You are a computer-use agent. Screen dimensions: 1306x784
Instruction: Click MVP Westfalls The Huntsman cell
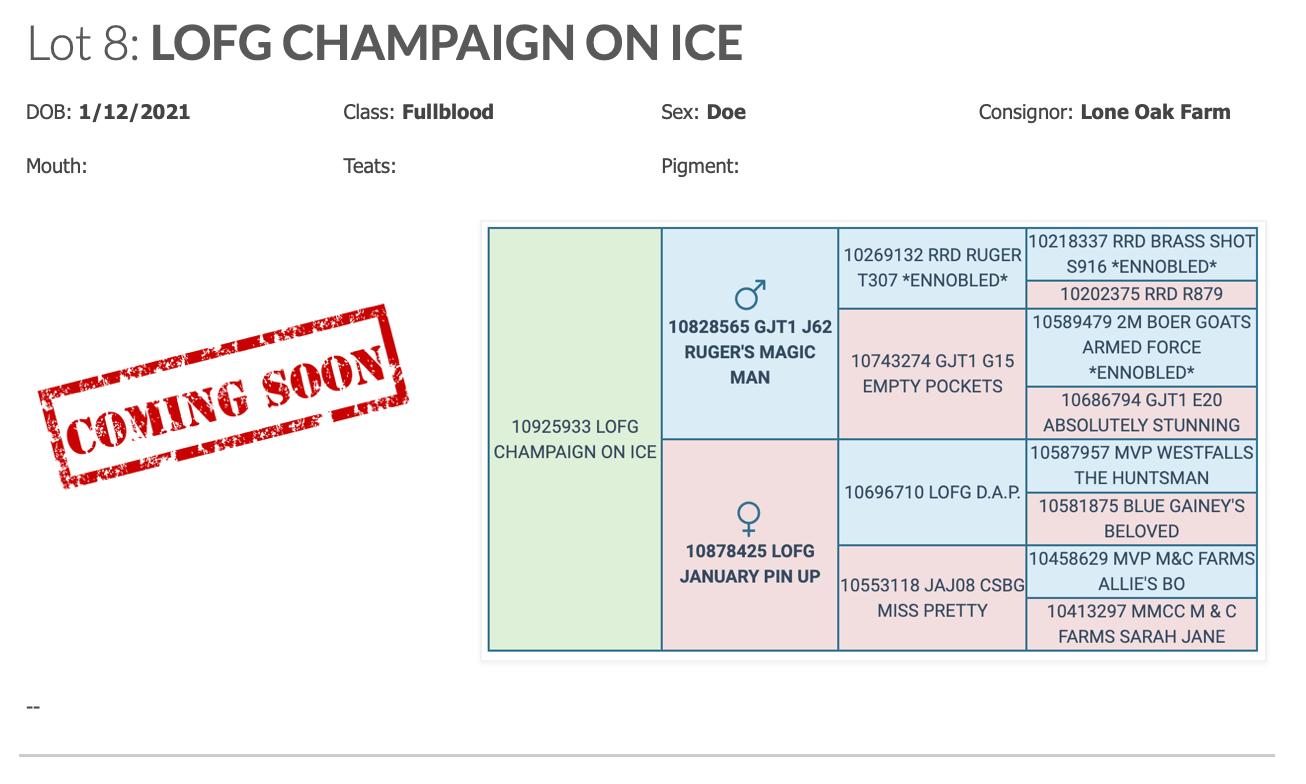click(1141, 465)
